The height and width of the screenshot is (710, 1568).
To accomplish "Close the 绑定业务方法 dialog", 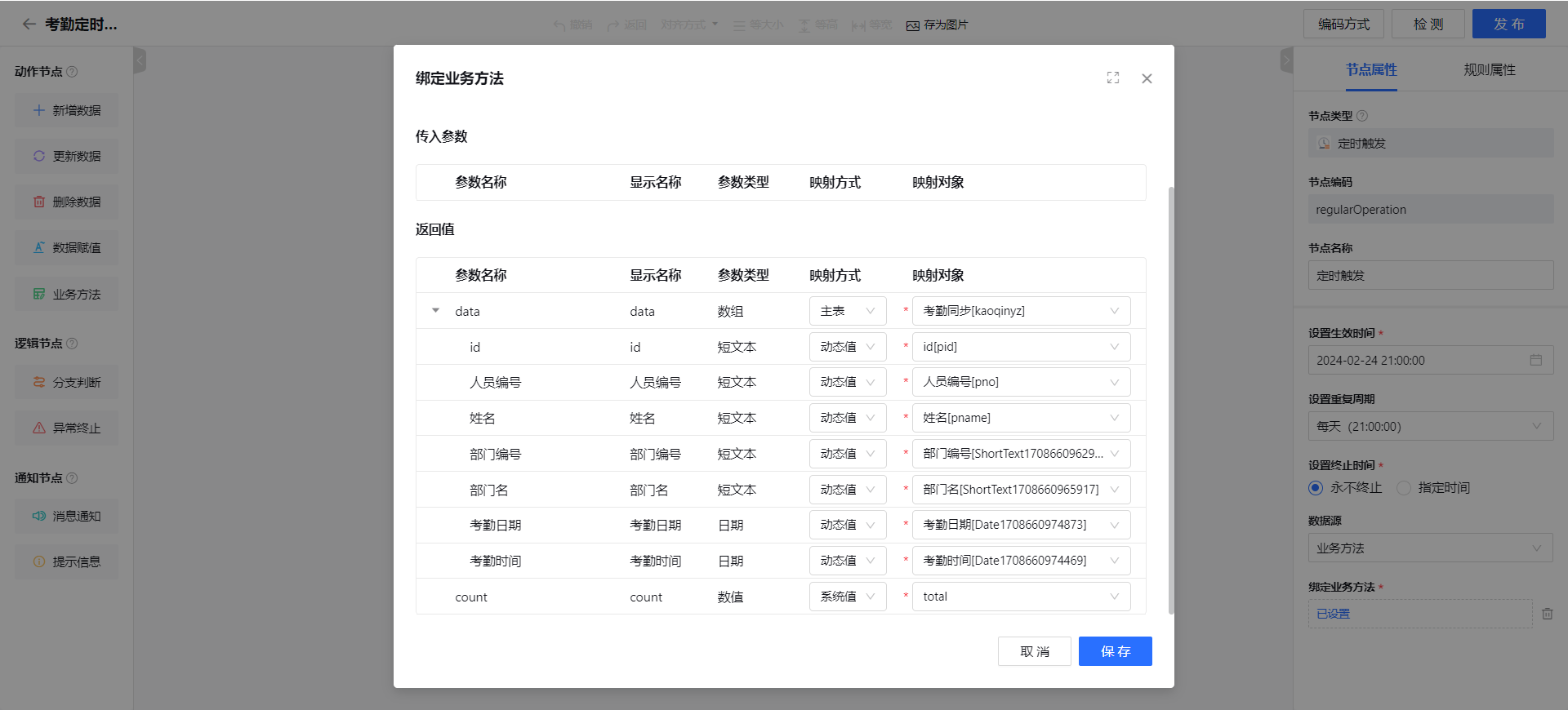I will pos(1147,78).
